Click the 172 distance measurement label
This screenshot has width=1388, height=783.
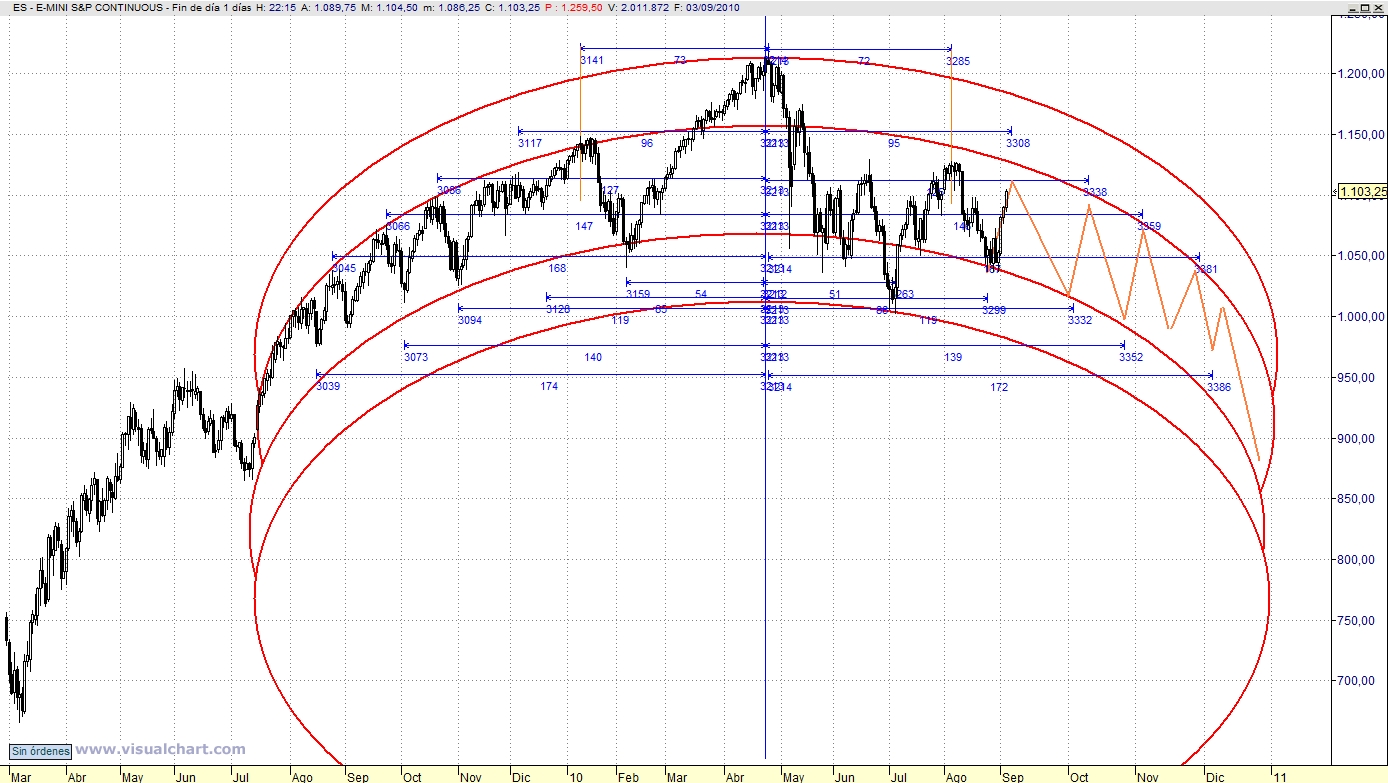point(999,387)
